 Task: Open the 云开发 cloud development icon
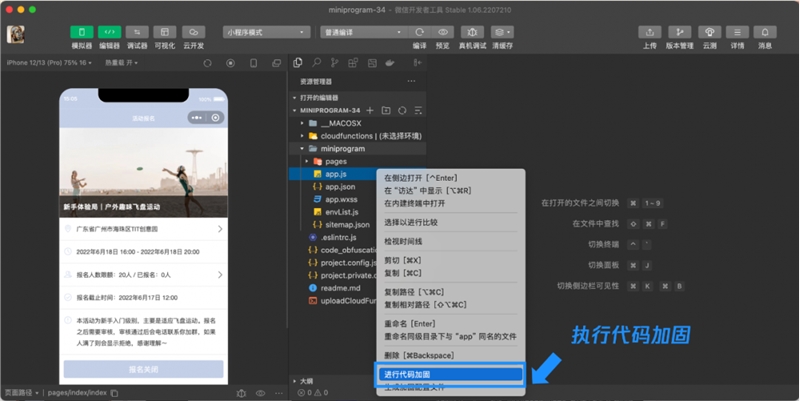point(193,32)
